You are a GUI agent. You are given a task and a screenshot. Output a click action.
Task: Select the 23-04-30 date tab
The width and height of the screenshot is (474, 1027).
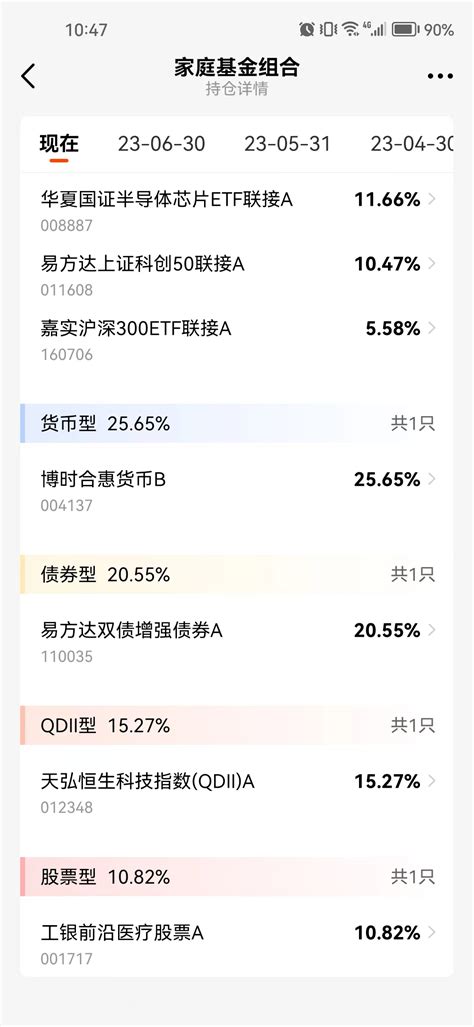click(411, 143)
